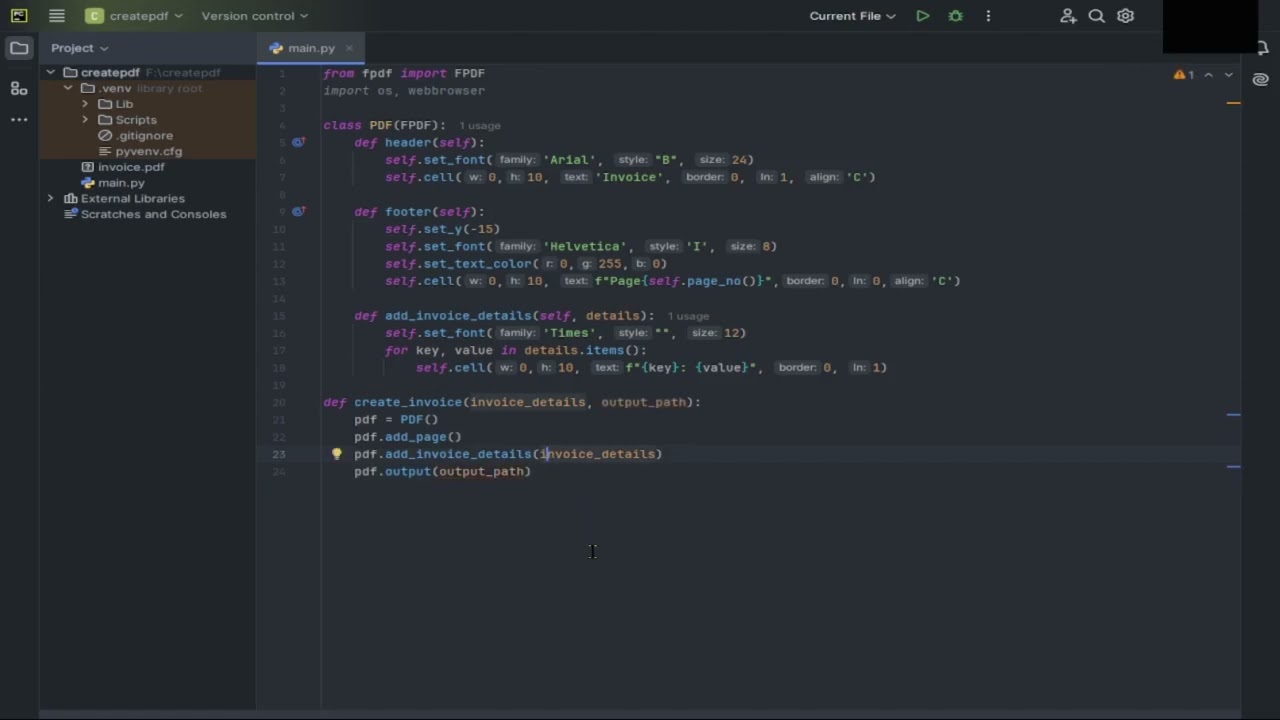Click the orange warning stripe in scrollbar
This screenshot has height=720, width=1280.
tap(1233, 103)
